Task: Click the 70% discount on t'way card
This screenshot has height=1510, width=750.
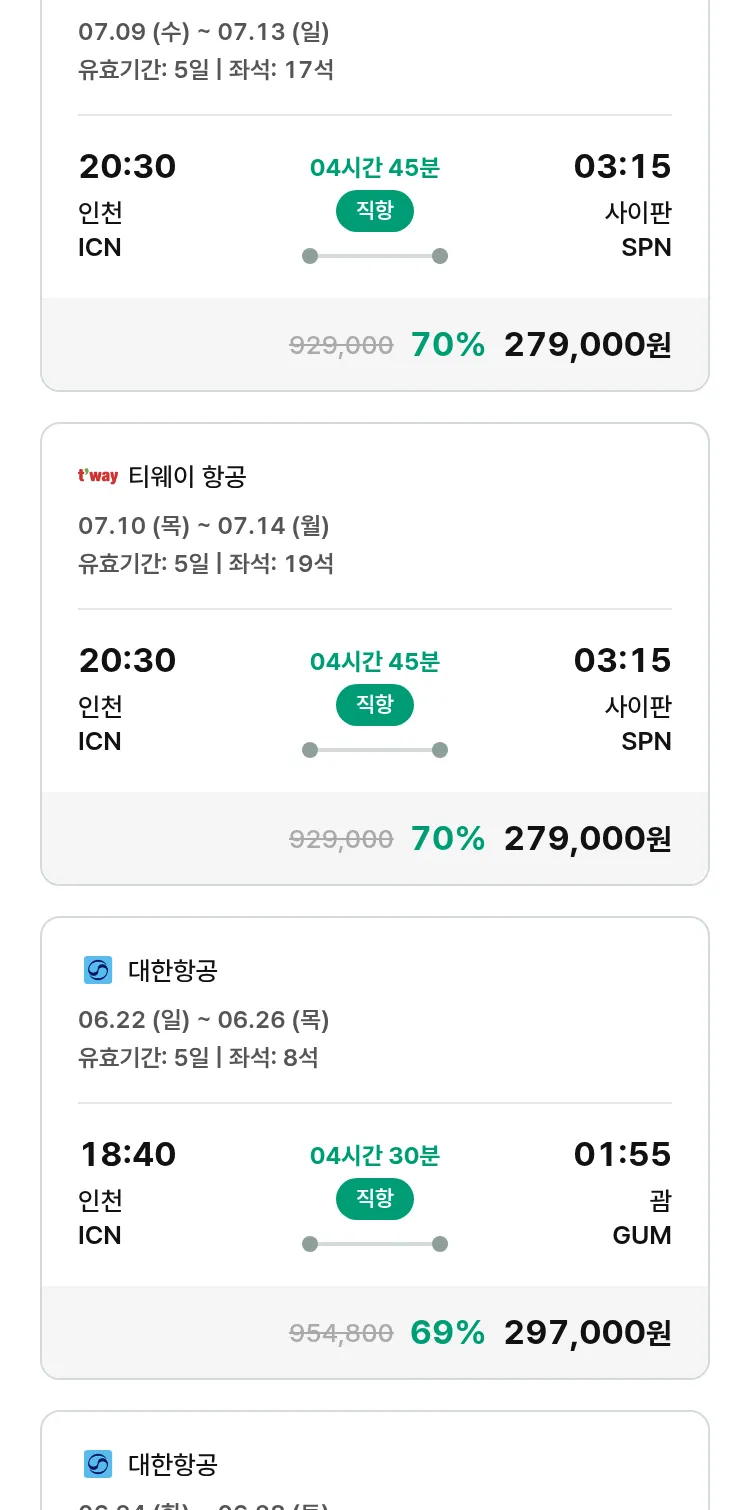Action: (448, 838)
